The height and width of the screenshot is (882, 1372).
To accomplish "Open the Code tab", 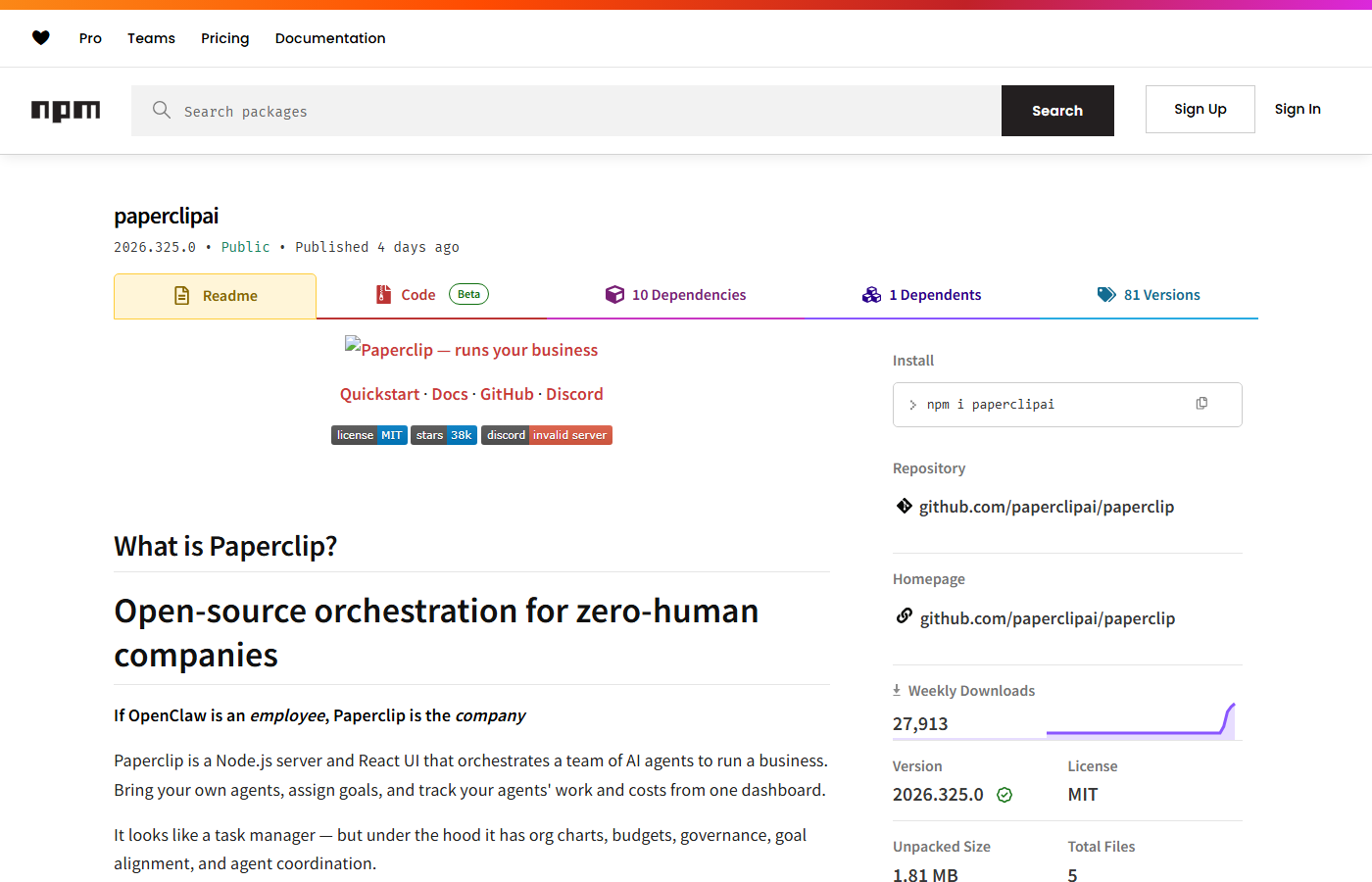I will 432,295.
